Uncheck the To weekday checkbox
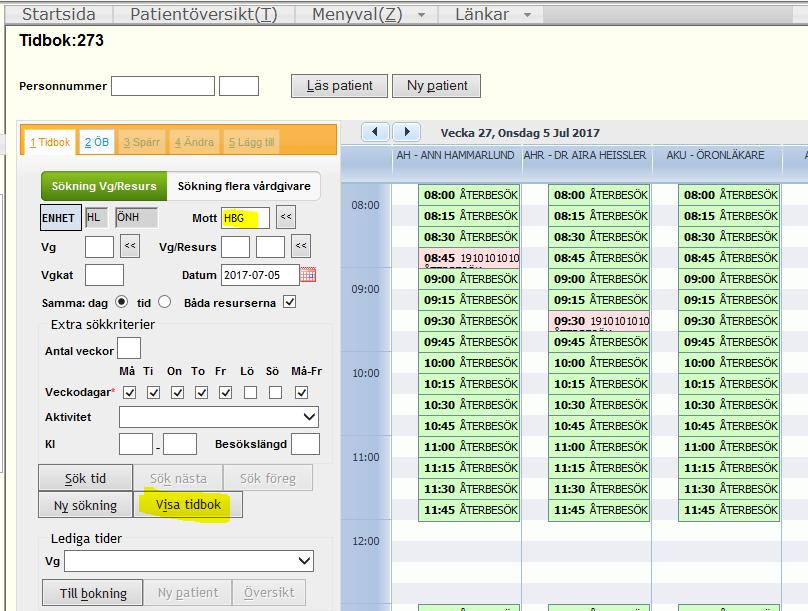808x611 pixels. 201,393
